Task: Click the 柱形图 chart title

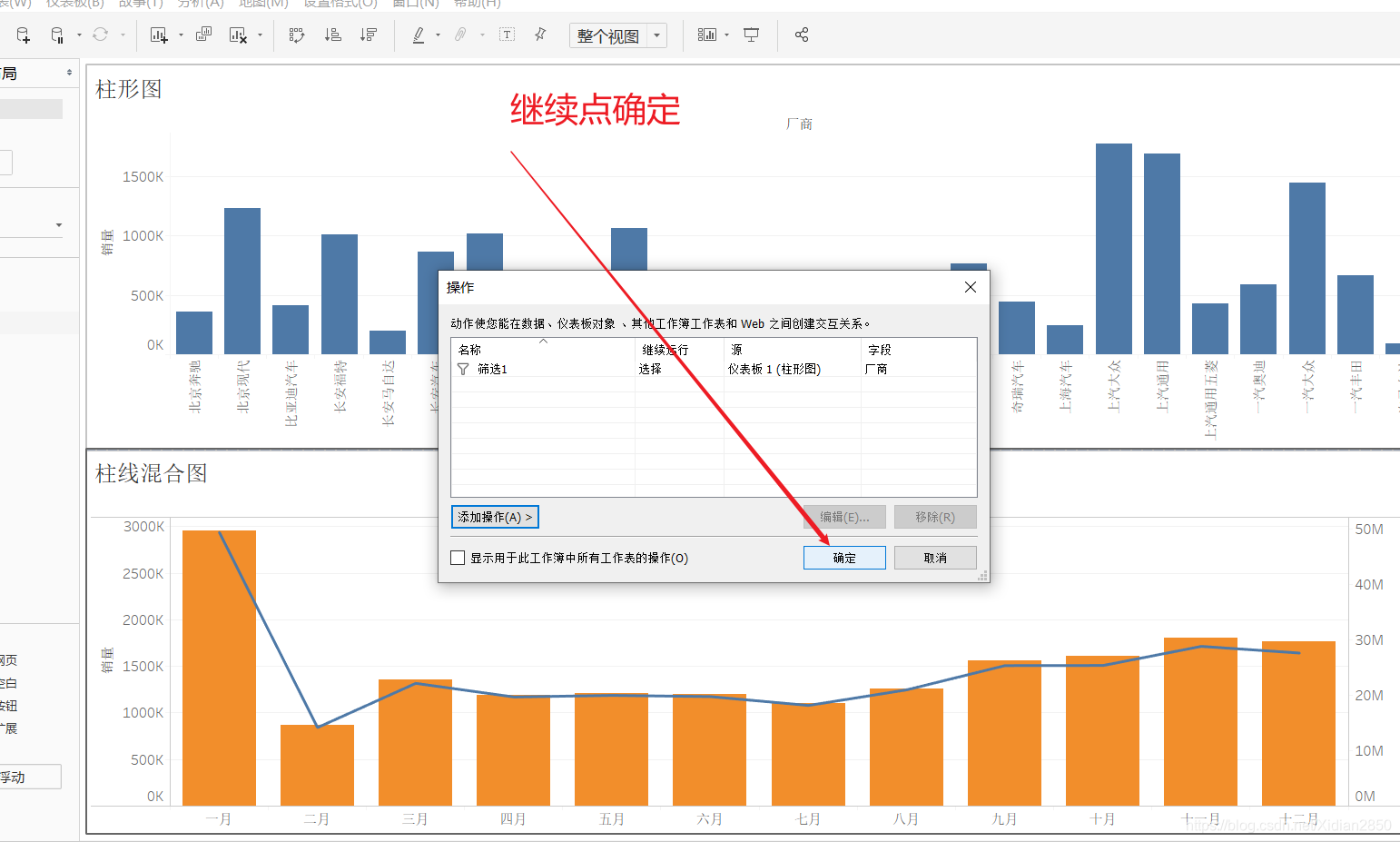Action: (129, 89)
